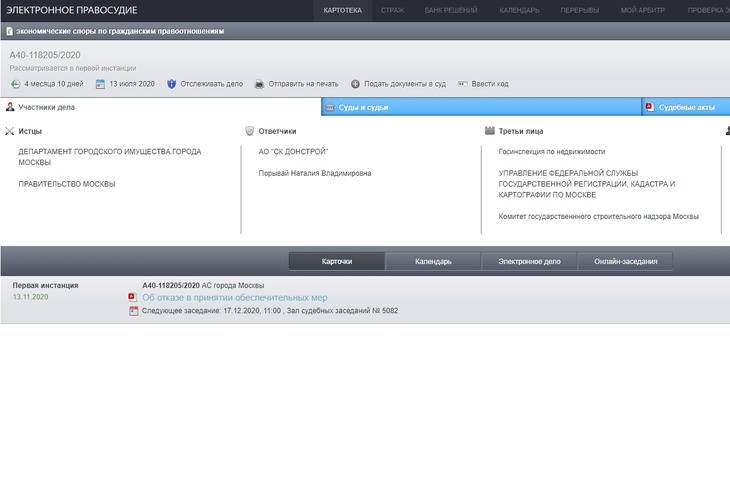Viewport: 730px width, 486px height.
Task: Open the PDF icon for the court ruling
Action: (133, 298)
